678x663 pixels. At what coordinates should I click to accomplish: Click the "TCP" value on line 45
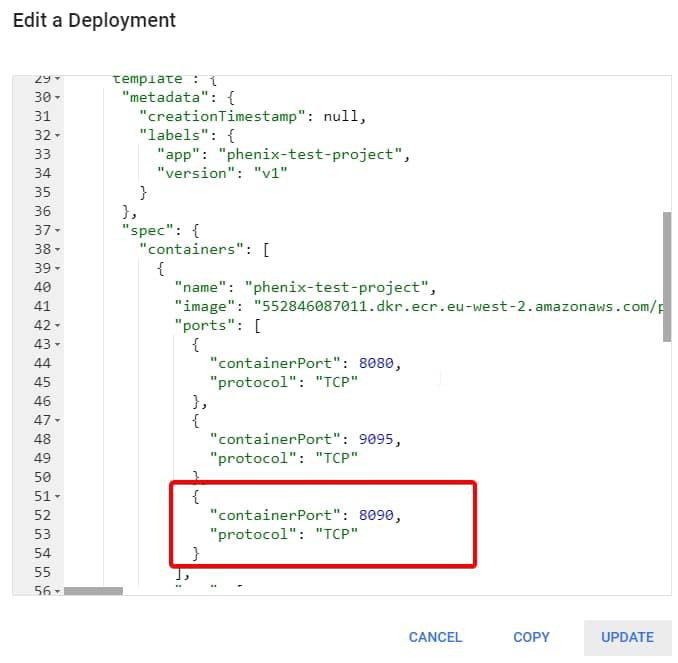(336, 382)
